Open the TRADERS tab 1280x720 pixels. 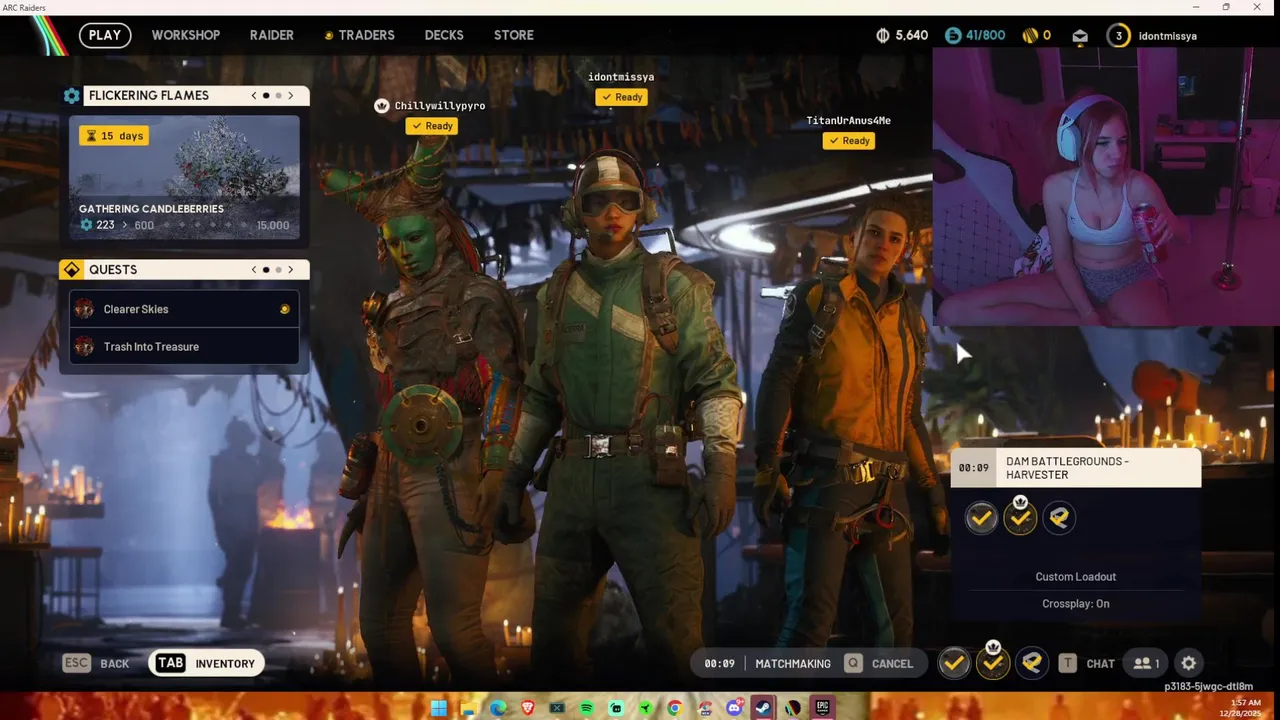(366, 35)
